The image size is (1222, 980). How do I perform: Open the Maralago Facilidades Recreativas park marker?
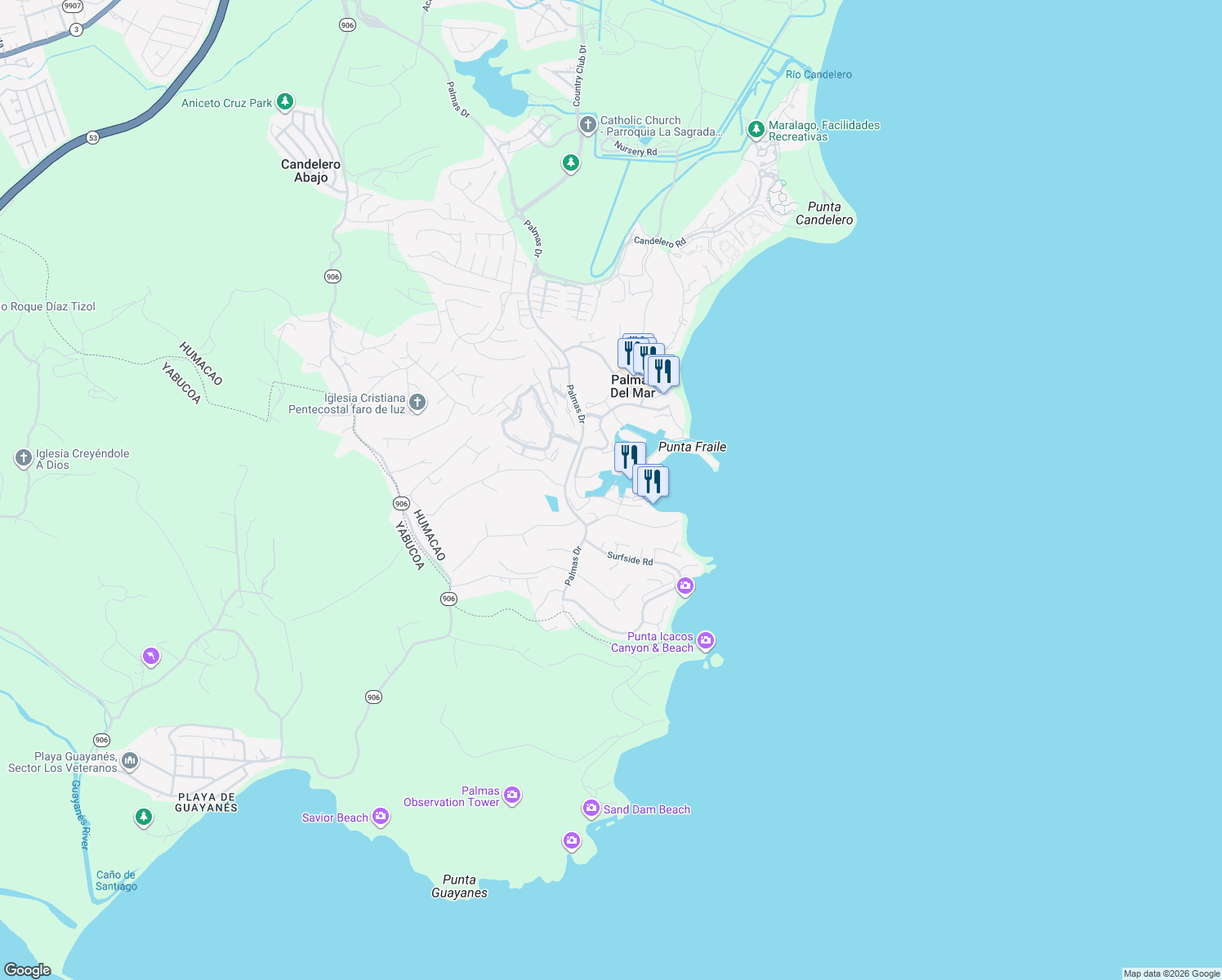coord(756,128)
